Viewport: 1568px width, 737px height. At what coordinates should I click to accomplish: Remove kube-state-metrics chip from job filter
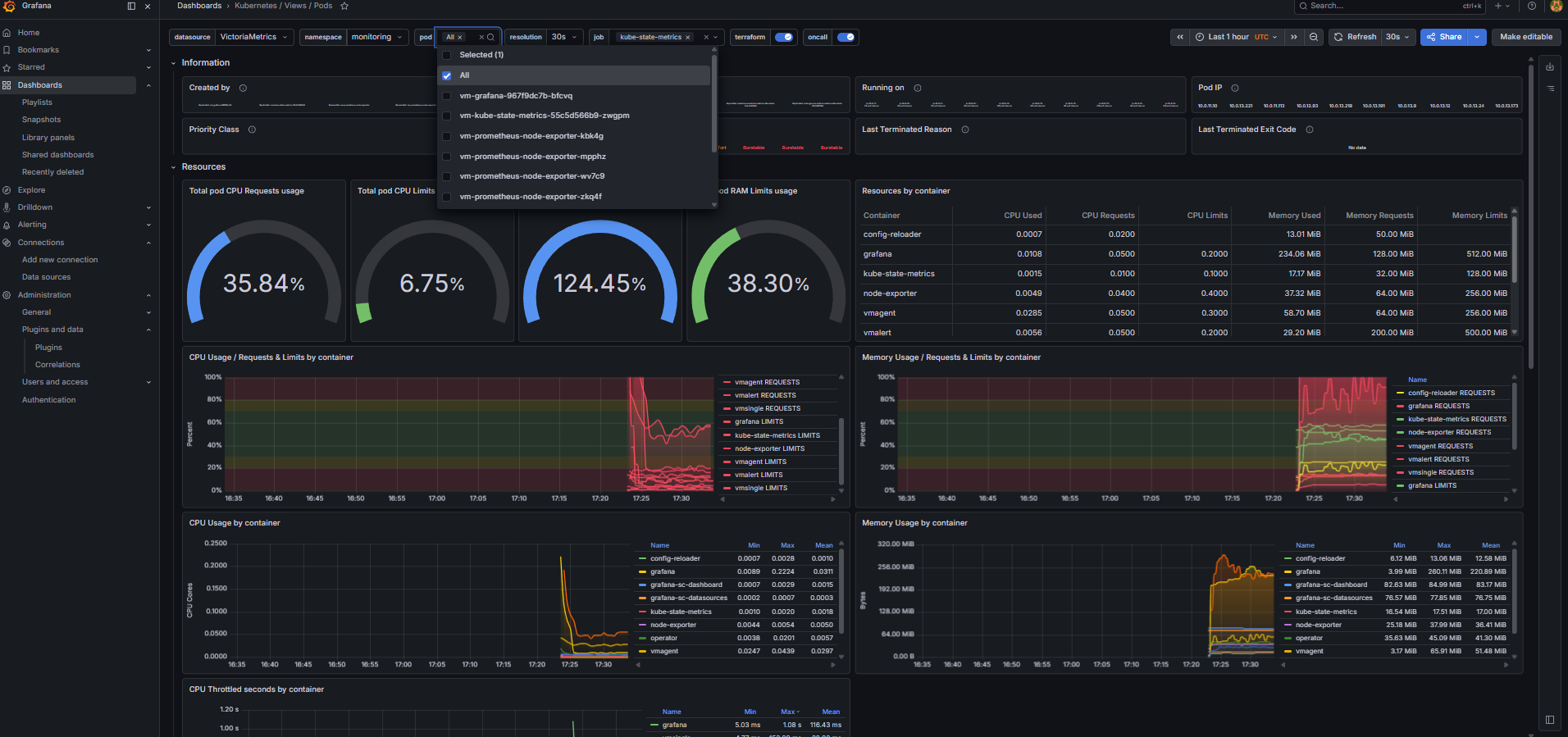(x=688, y=37)
